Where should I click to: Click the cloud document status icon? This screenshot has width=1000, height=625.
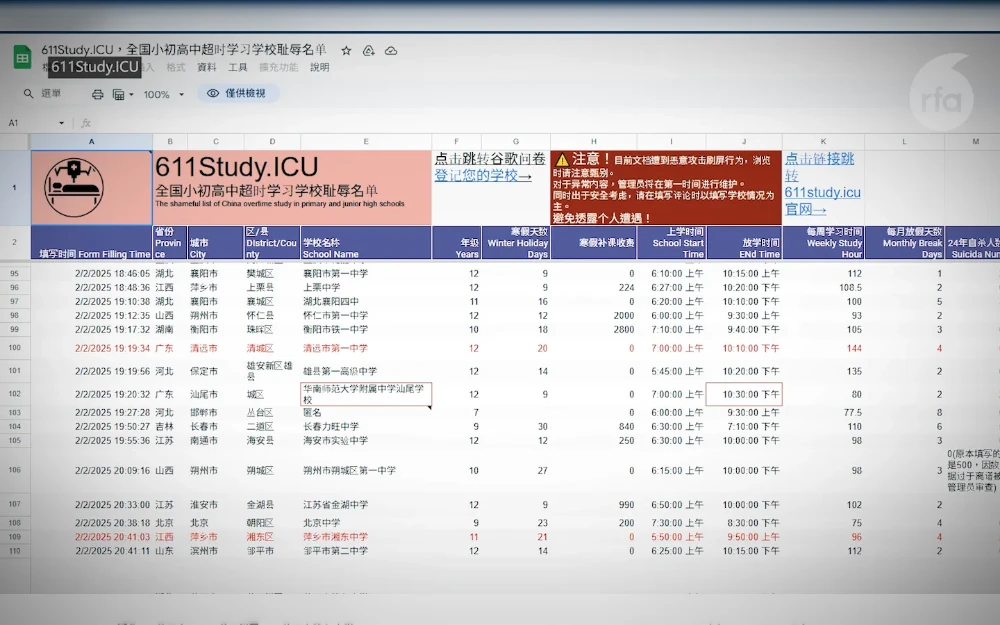click(x=391, y=50)
